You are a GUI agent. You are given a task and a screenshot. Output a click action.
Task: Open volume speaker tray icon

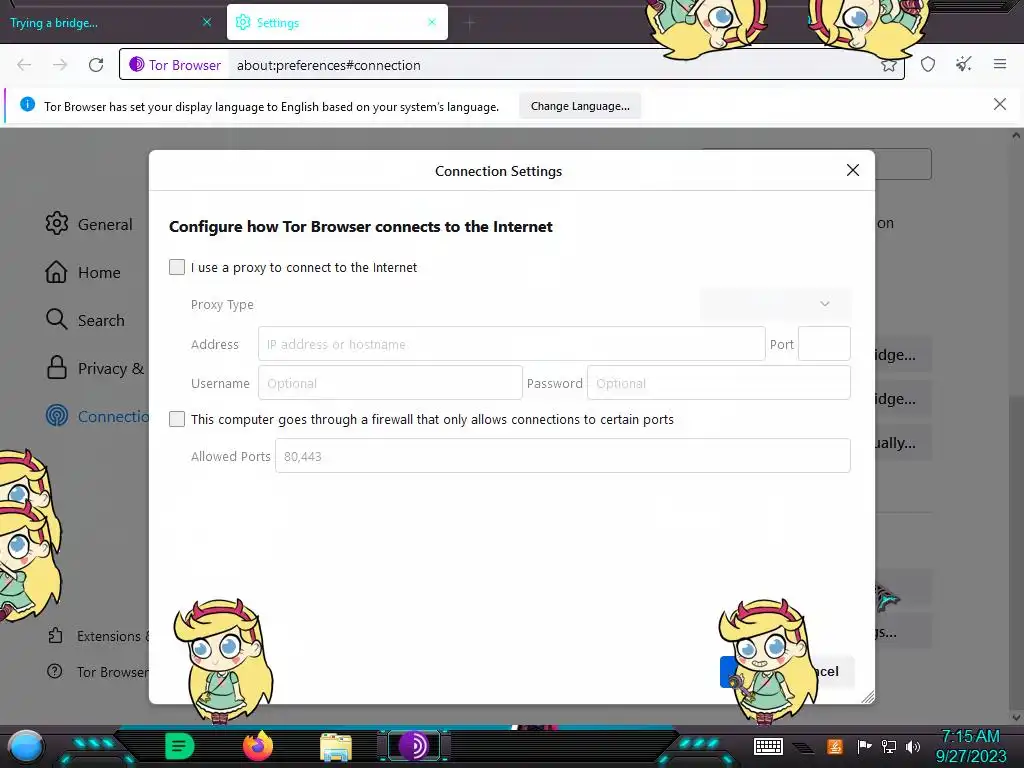pos(913,746)
